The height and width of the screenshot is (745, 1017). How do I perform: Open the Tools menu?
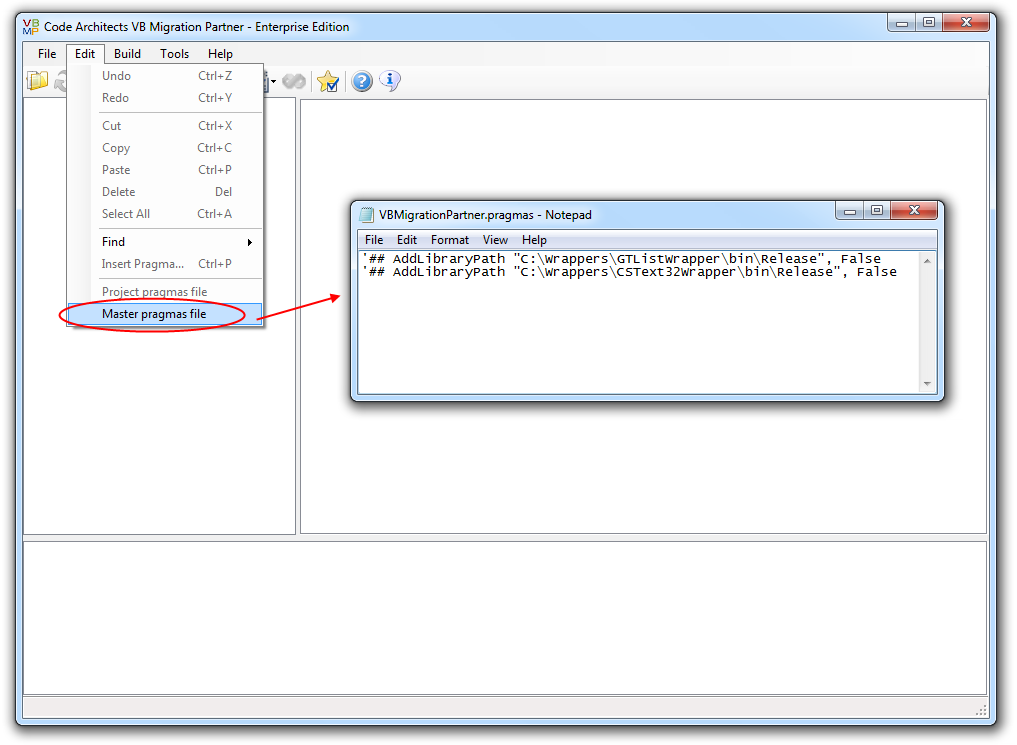click(174, 54)
